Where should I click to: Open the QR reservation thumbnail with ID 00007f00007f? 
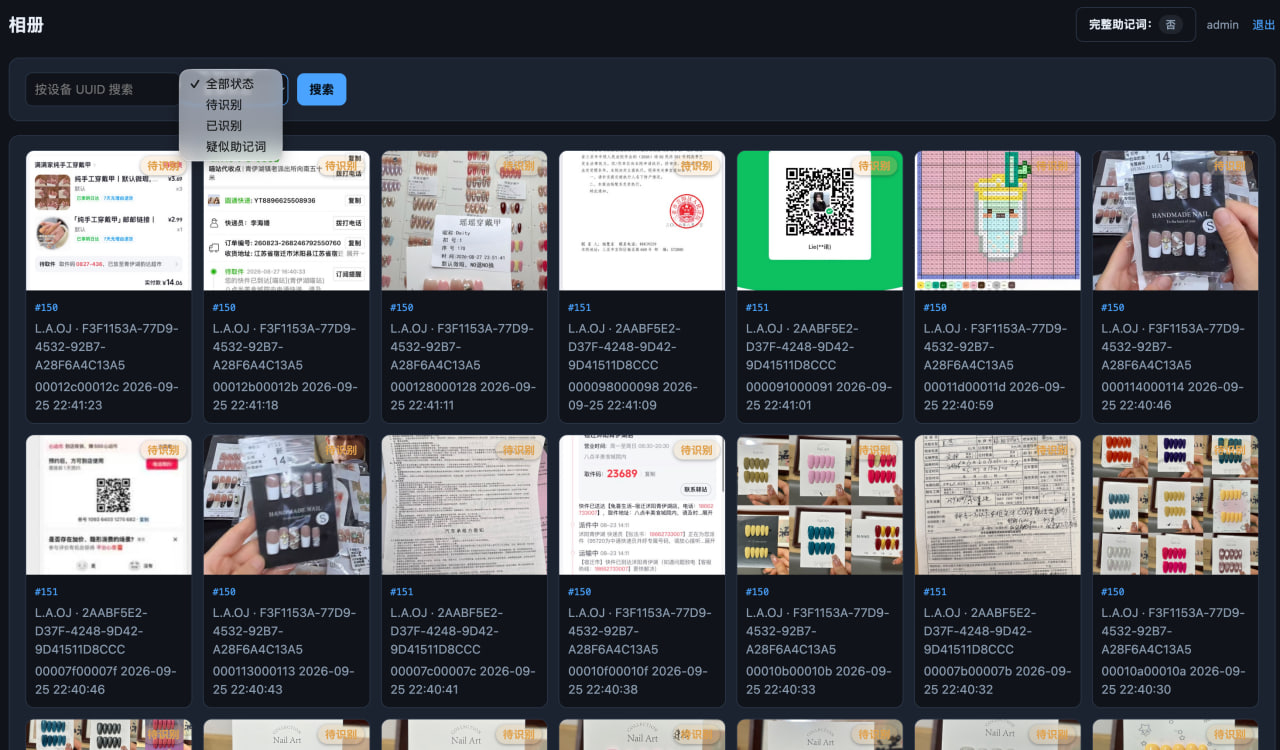pyautogui.click(x=108, y=504)
